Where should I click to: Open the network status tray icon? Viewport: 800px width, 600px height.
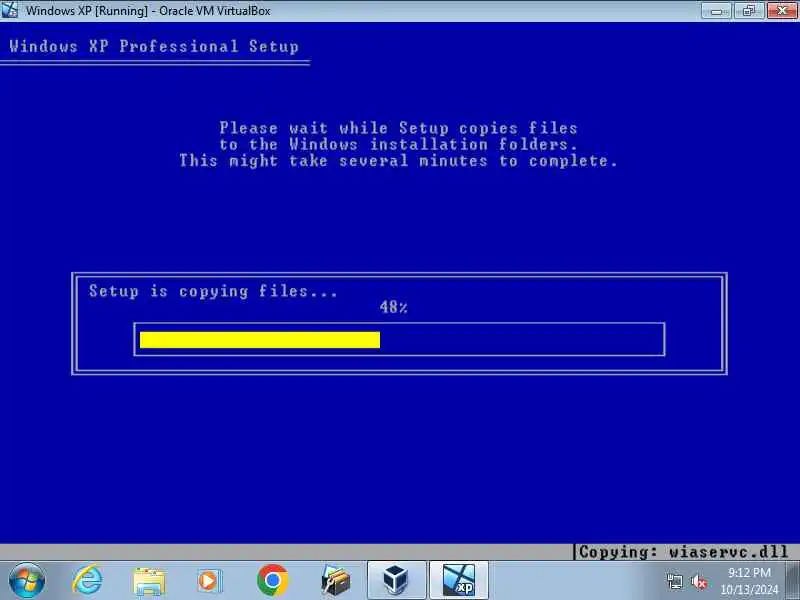(674, 582)
